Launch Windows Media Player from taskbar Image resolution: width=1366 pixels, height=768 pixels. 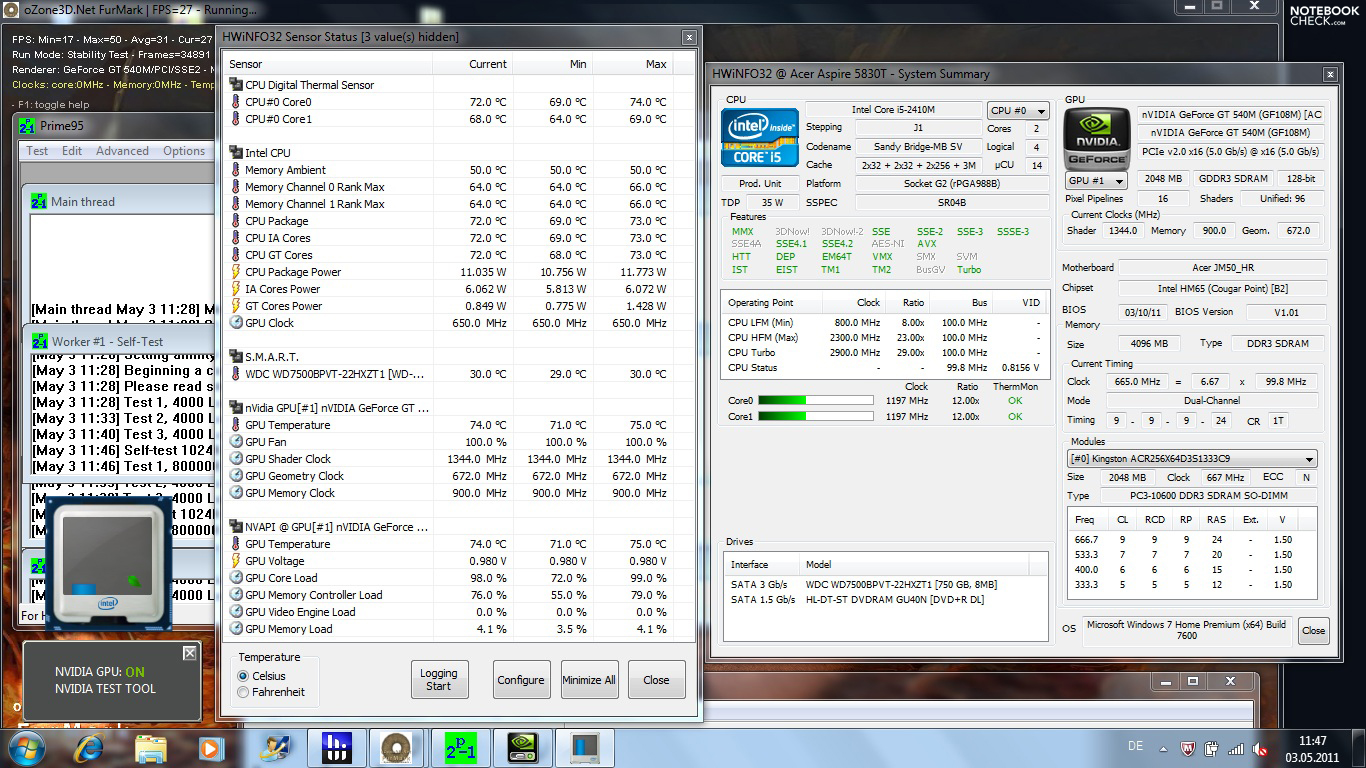pos(210,747)
